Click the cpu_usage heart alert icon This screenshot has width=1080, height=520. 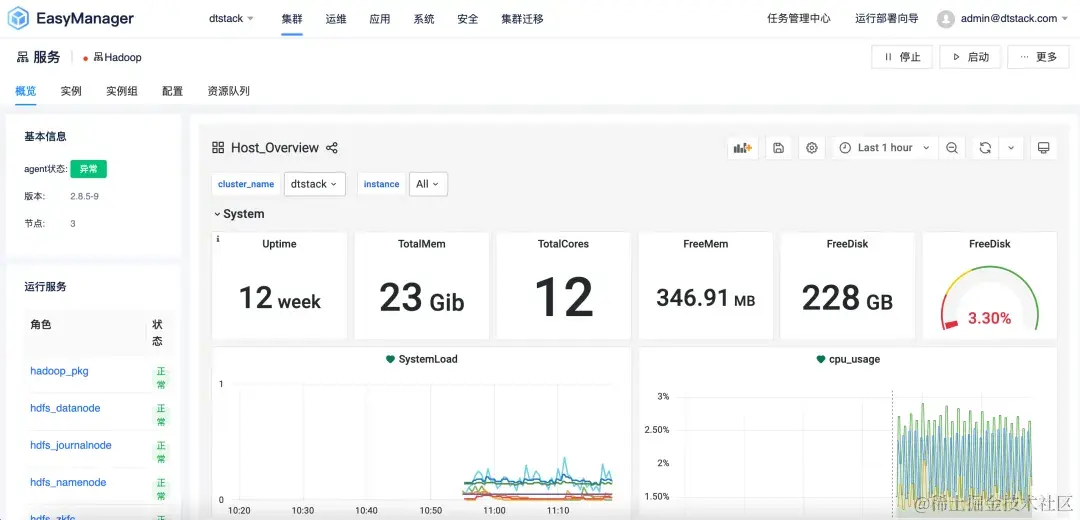820,359
